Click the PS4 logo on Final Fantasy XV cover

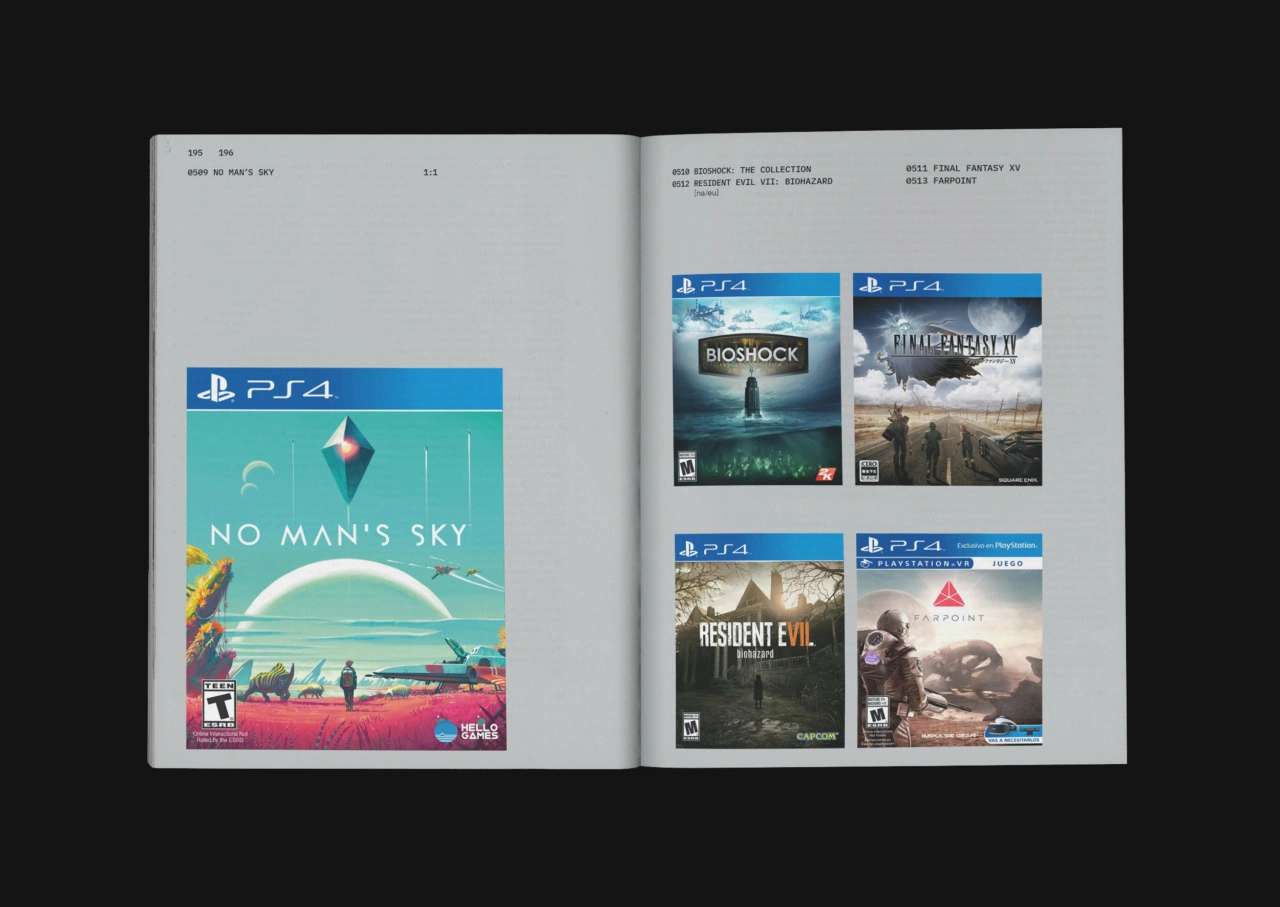[x=900, y=286]
